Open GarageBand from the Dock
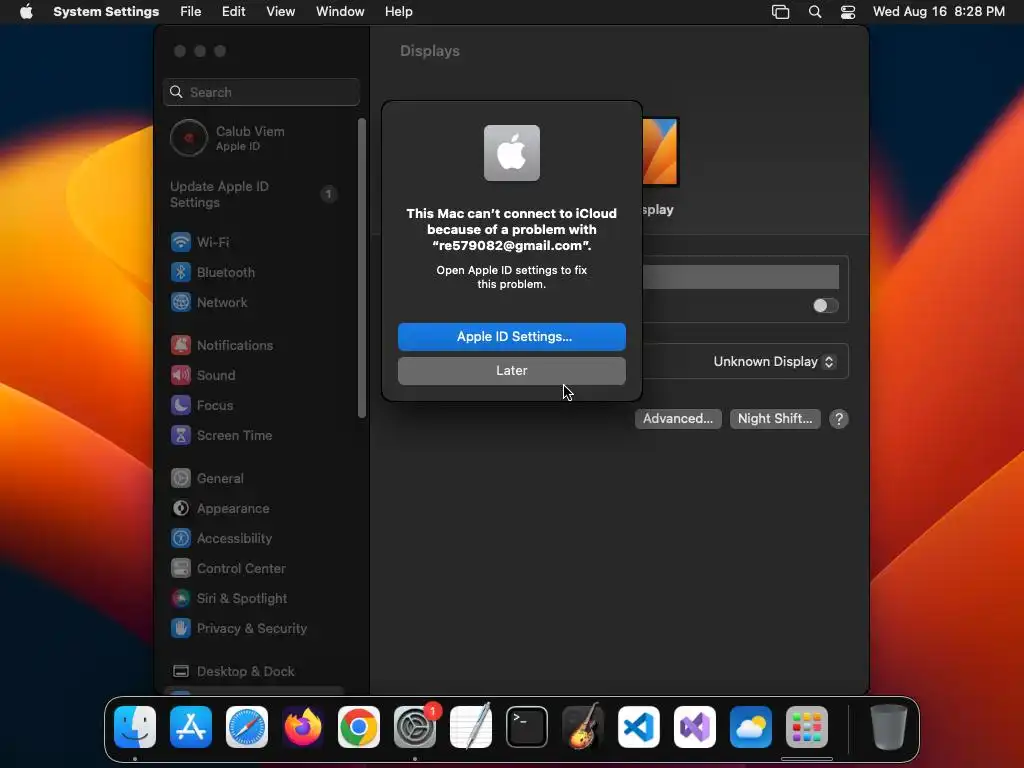 (583, 727)
